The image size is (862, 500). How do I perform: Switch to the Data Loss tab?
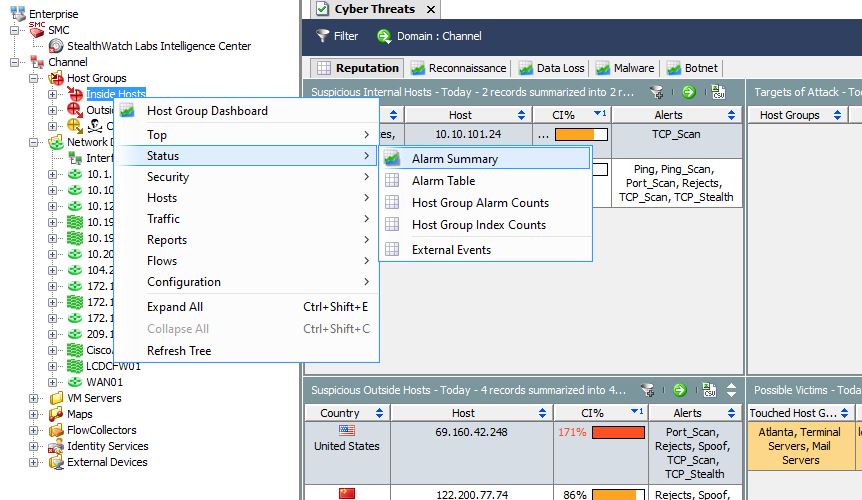[552, 68]
